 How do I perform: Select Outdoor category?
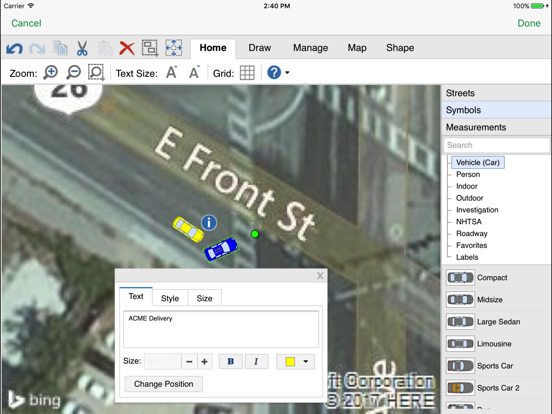click(x=470, y=198)
